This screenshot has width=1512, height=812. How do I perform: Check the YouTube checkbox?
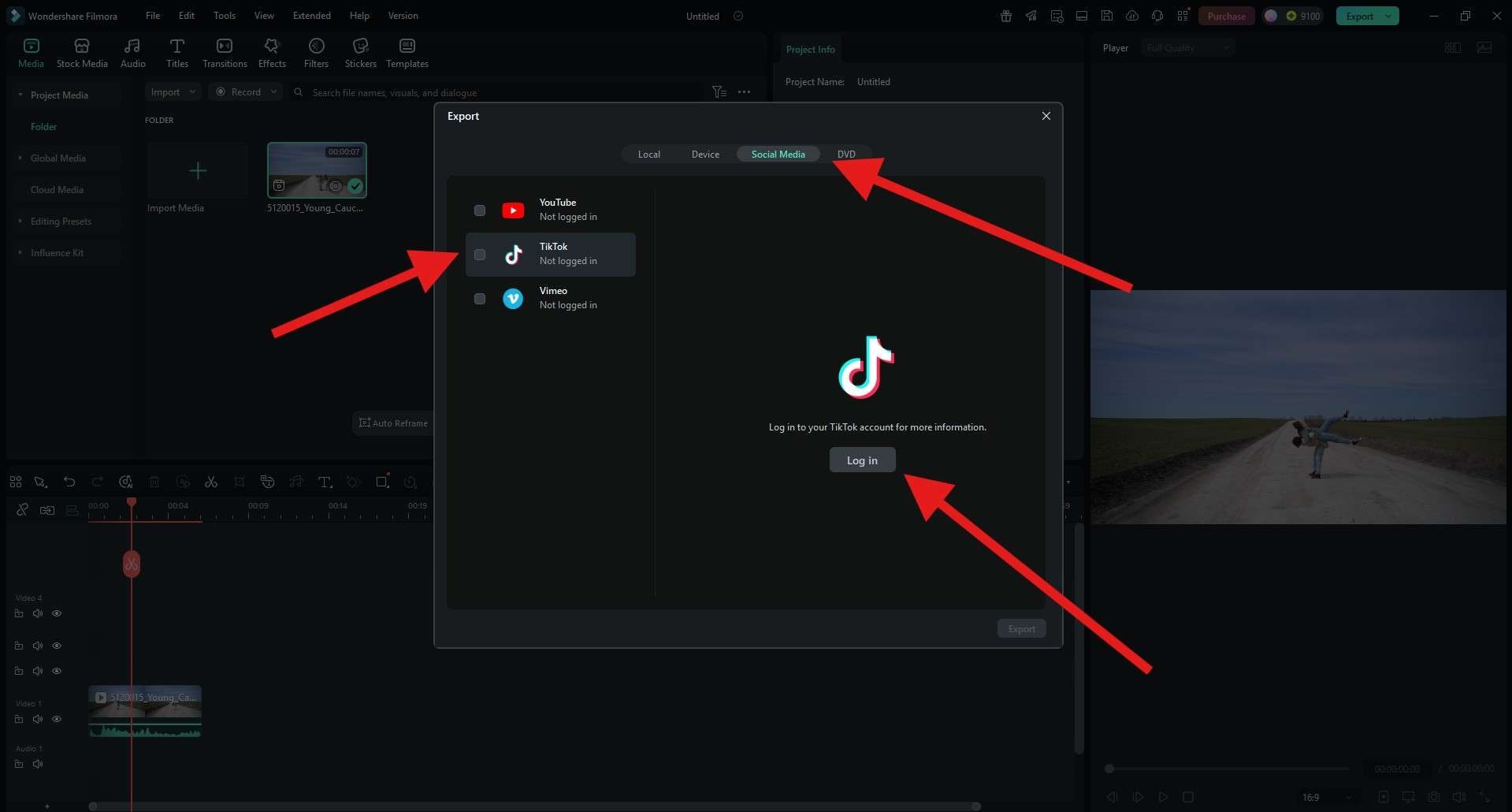tap(480, 210)
